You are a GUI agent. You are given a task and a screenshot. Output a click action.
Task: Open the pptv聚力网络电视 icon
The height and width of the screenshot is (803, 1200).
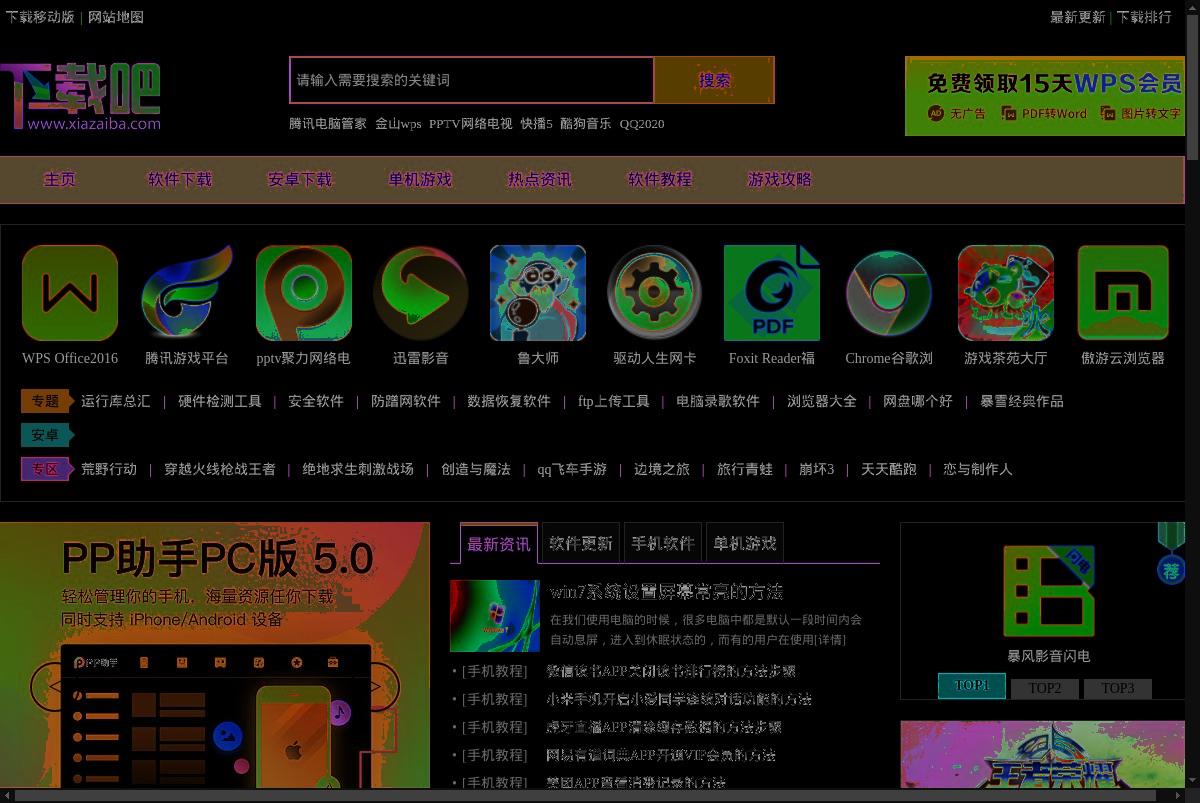coord(304,293)
